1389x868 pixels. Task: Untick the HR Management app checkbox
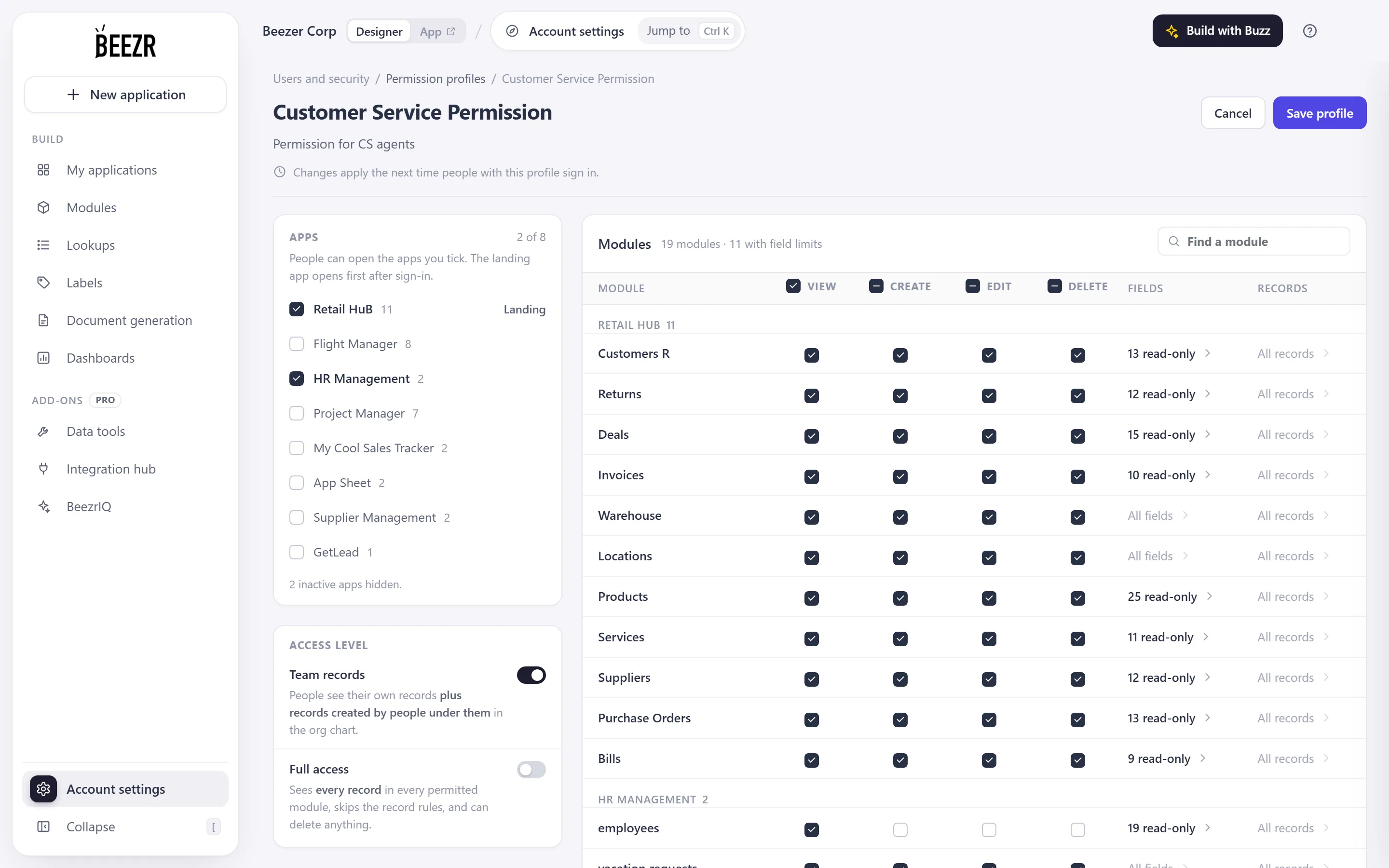296,379
